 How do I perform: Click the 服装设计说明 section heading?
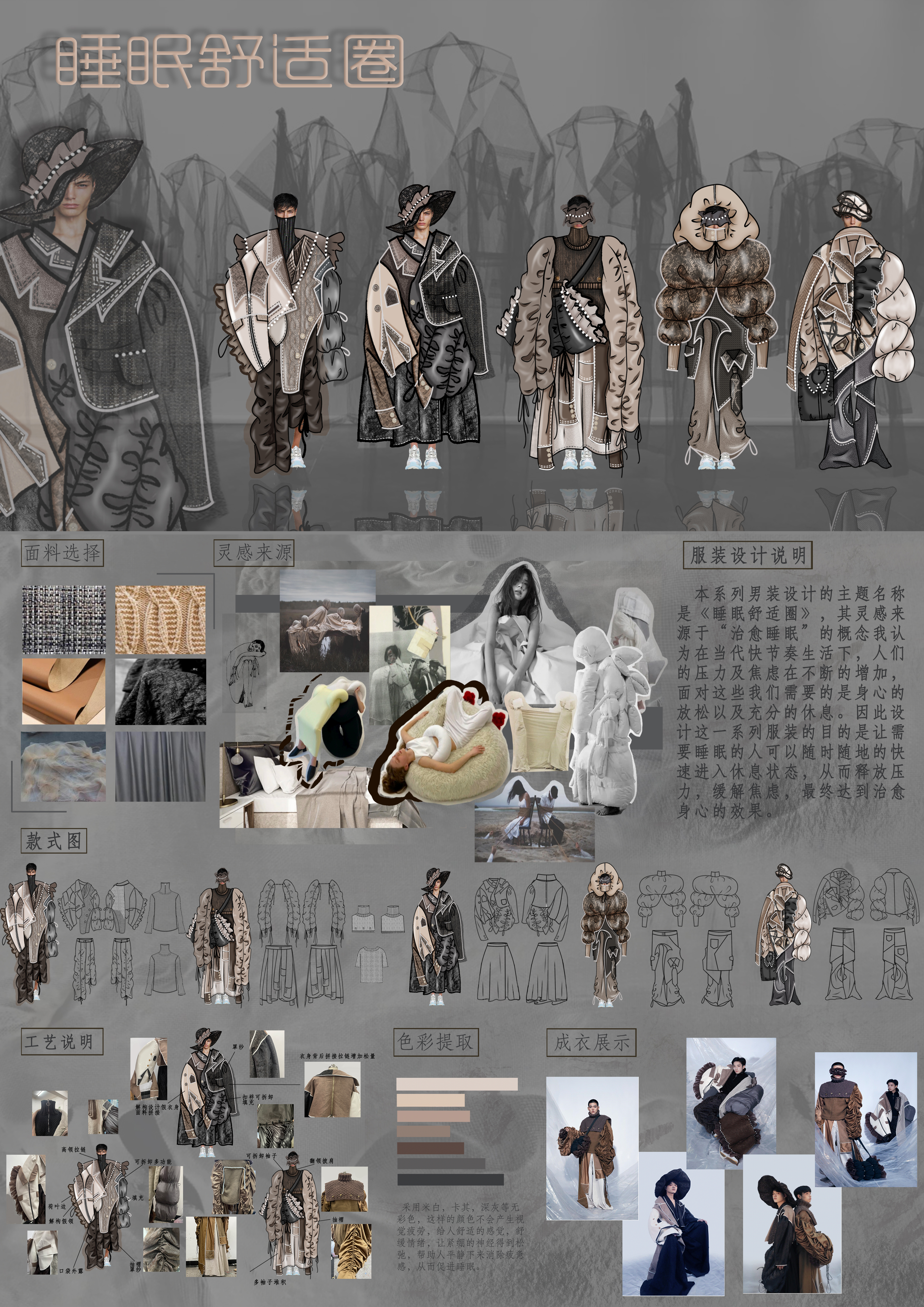pos(748,556)
